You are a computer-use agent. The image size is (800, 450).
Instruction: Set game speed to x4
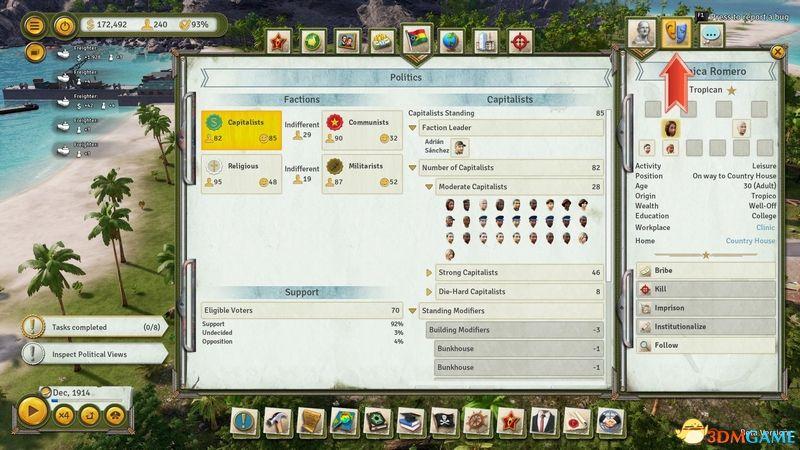[x=63, y=415]
